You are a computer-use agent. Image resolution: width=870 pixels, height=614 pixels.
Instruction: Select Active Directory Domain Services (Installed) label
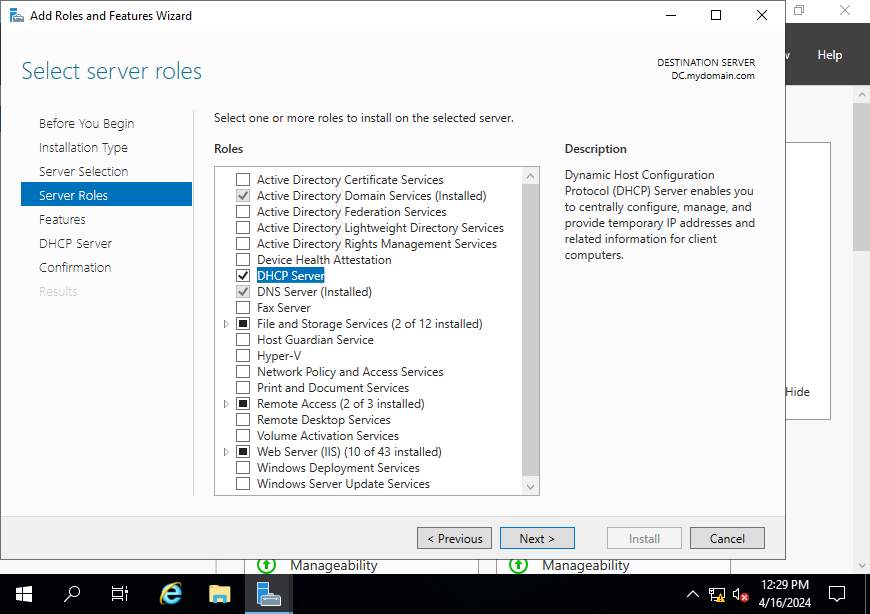[372, 196]
